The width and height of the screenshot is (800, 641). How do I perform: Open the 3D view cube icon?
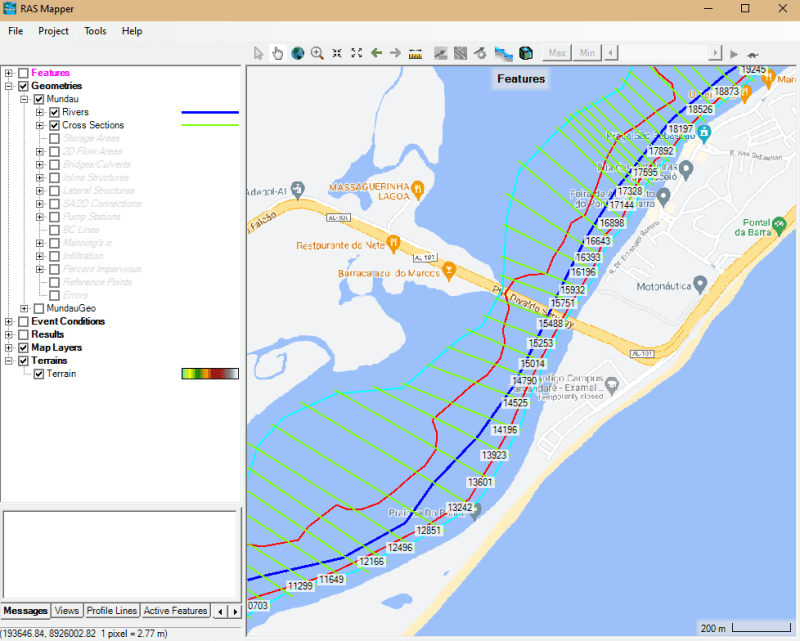pos(526,53)
